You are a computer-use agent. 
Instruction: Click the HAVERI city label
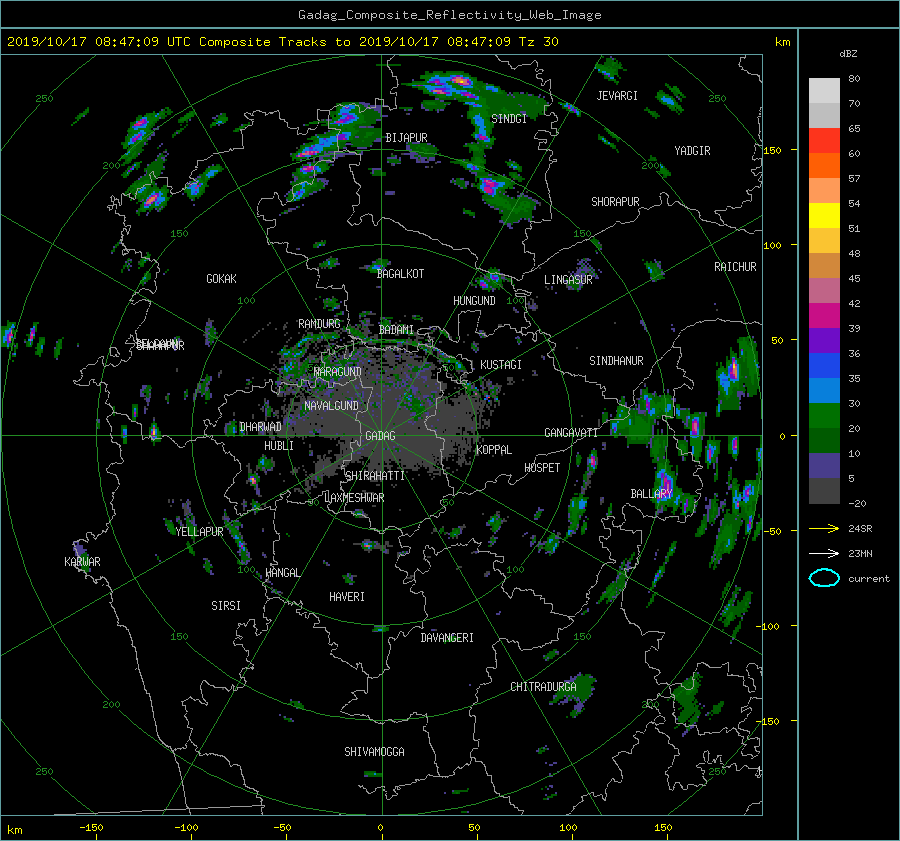[347, 597]
